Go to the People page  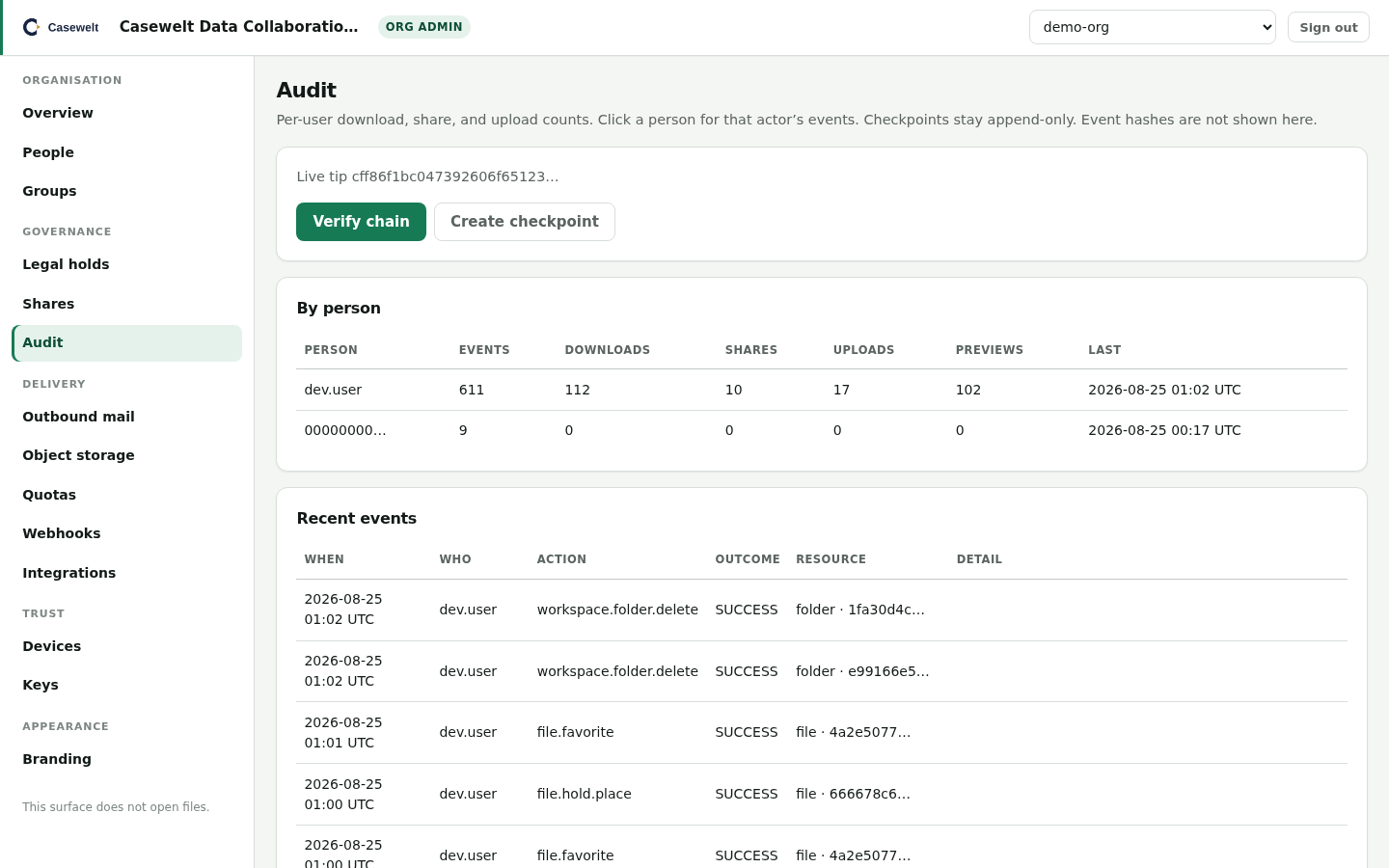[x=126, y=152]
